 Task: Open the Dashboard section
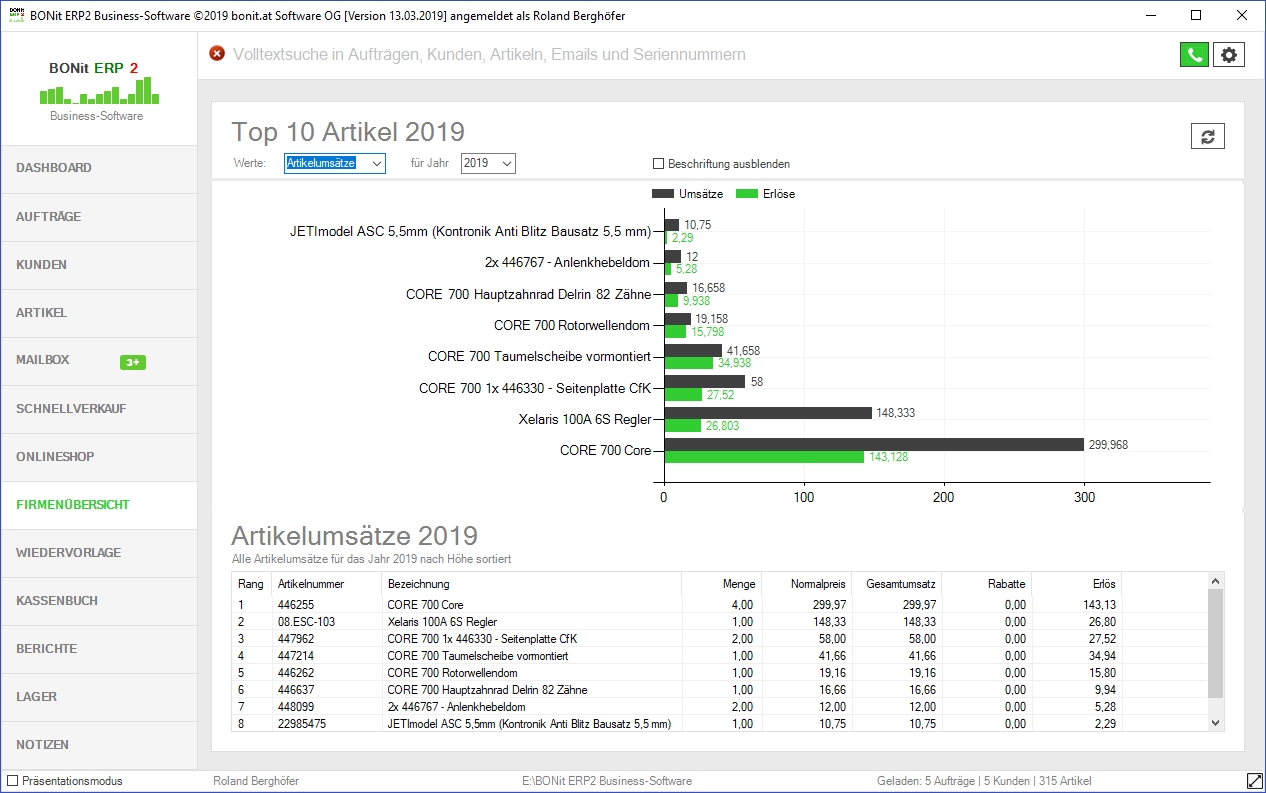click(98, 168)
